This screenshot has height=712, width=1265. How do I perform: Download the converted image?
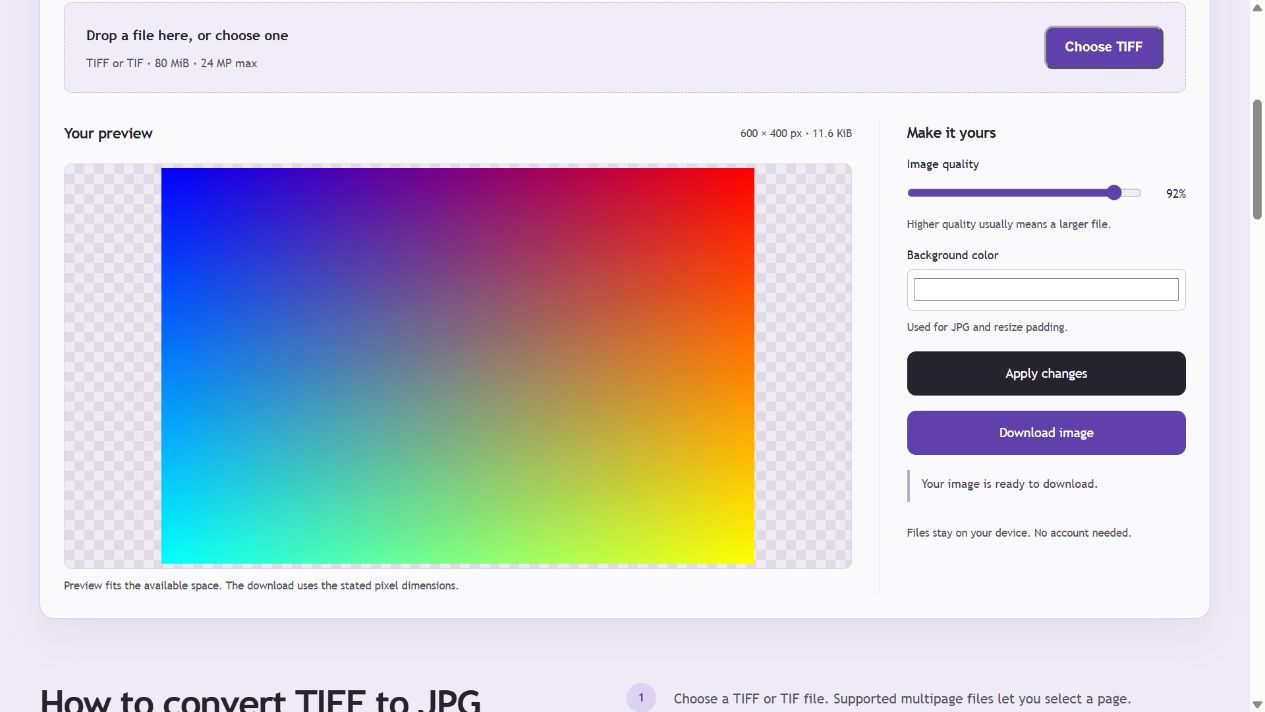(1046, 433)
